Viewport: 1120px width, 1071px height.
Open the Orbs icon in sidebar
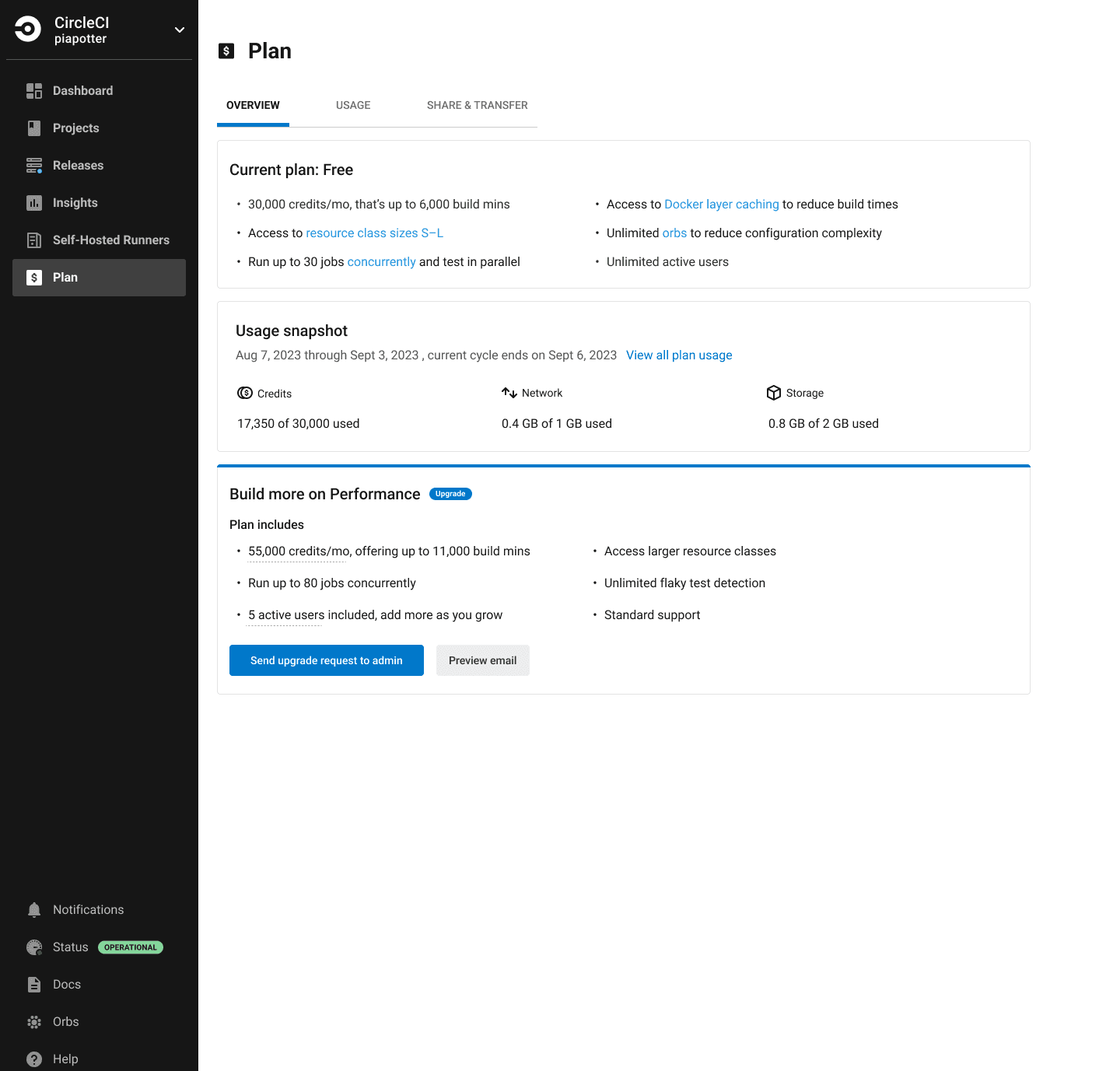click(34, 1022)
